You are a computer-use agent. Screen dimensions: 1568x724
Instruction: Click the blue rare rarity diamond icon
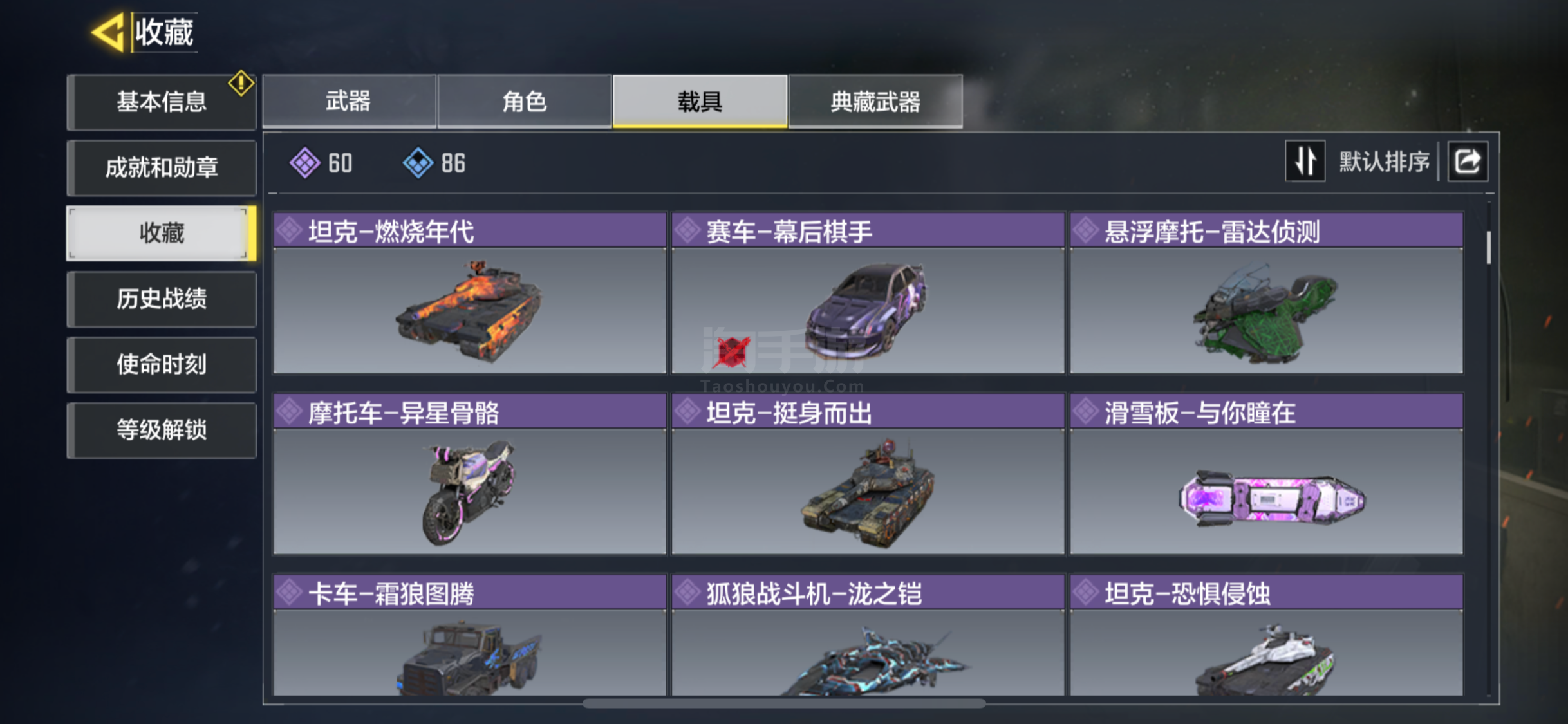click(418, 163)
